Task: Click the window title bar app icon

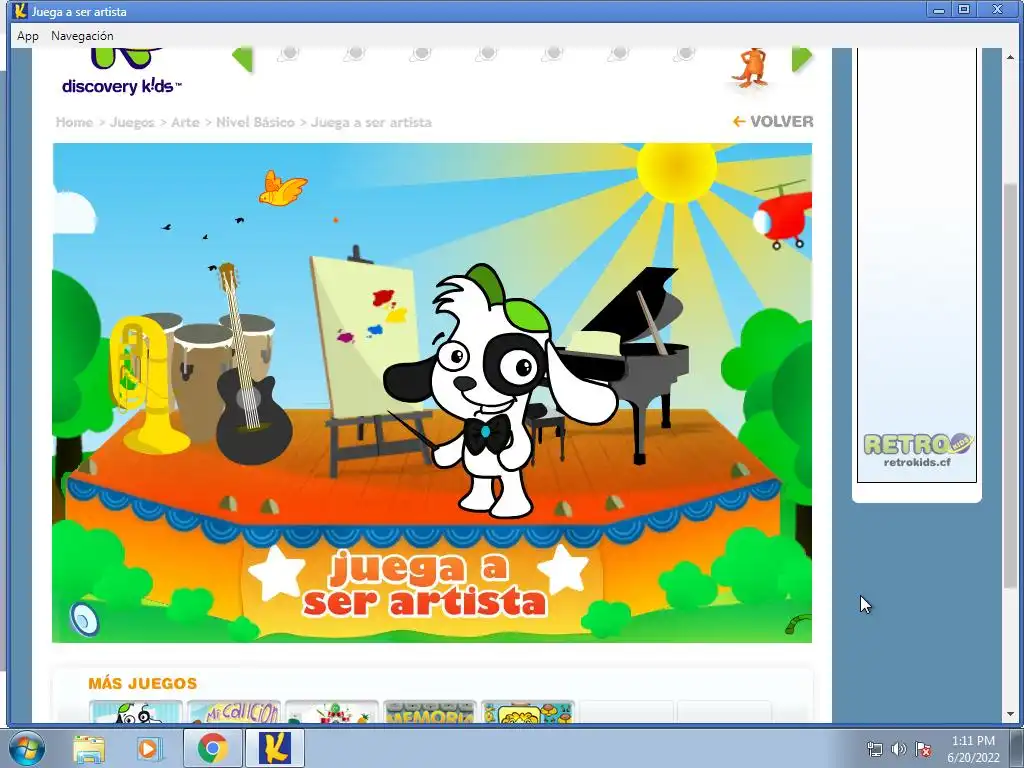Action: coord(21,11)
